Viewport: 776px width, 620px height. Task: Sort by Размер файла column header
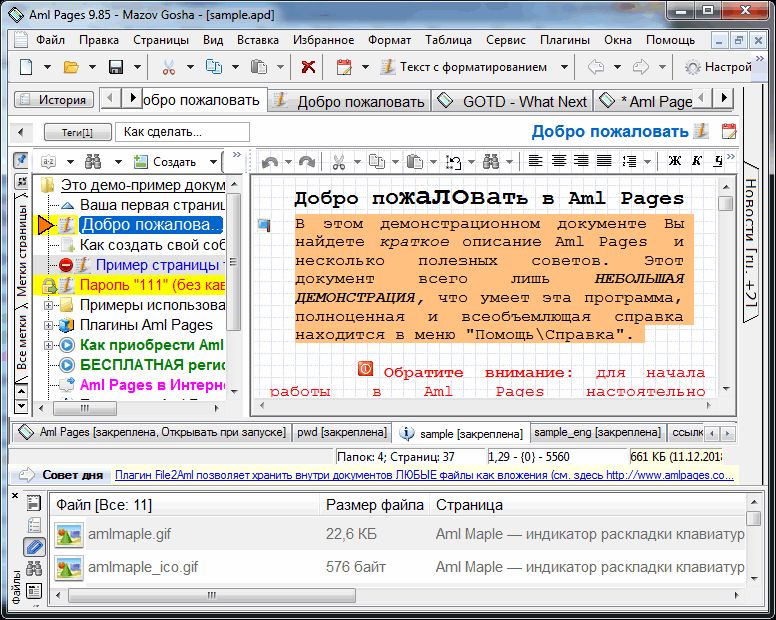[x=375, y=505]
